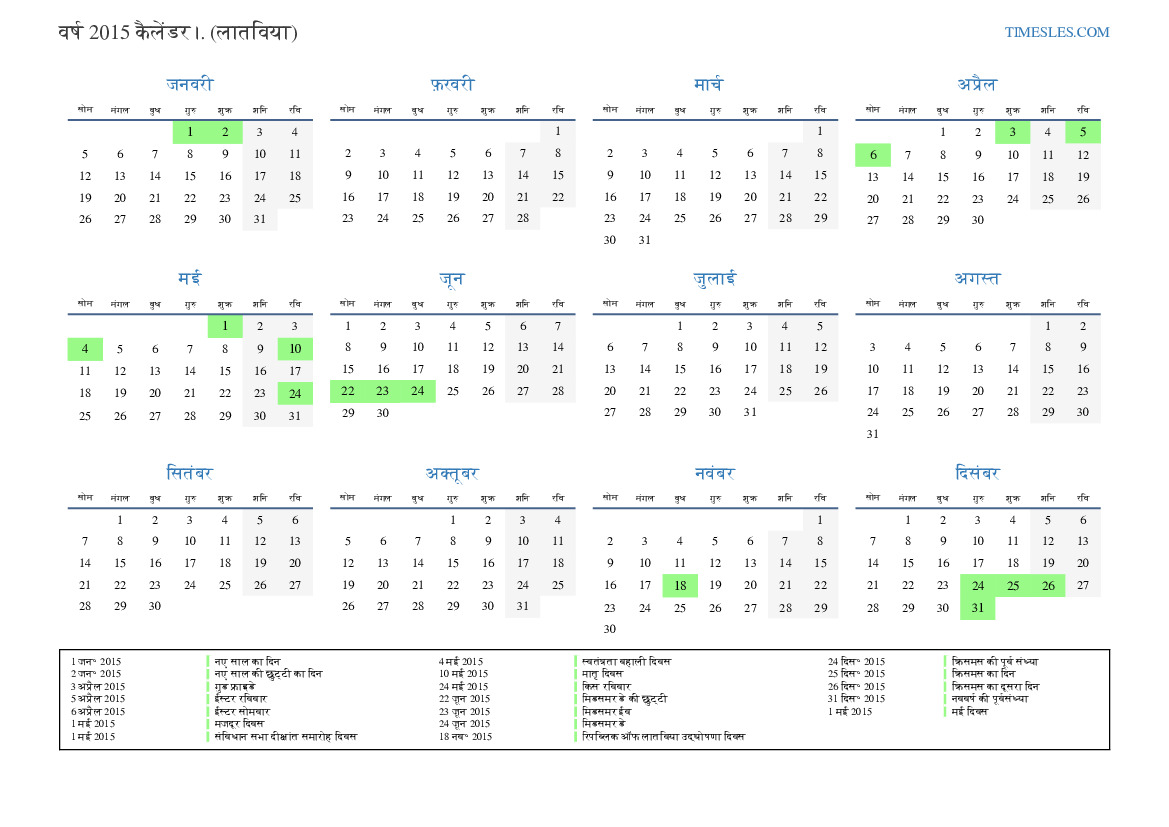Open the TIMESLES.COM link

pyautogui.click(x=1056, y=32)
